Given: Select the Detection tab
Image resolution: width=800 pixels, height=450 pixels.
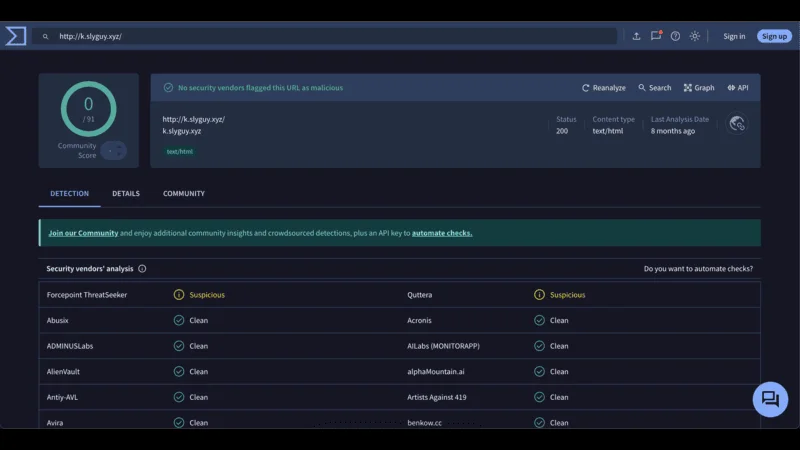Looking at the screenshot, I should click(x=70, y=194).
